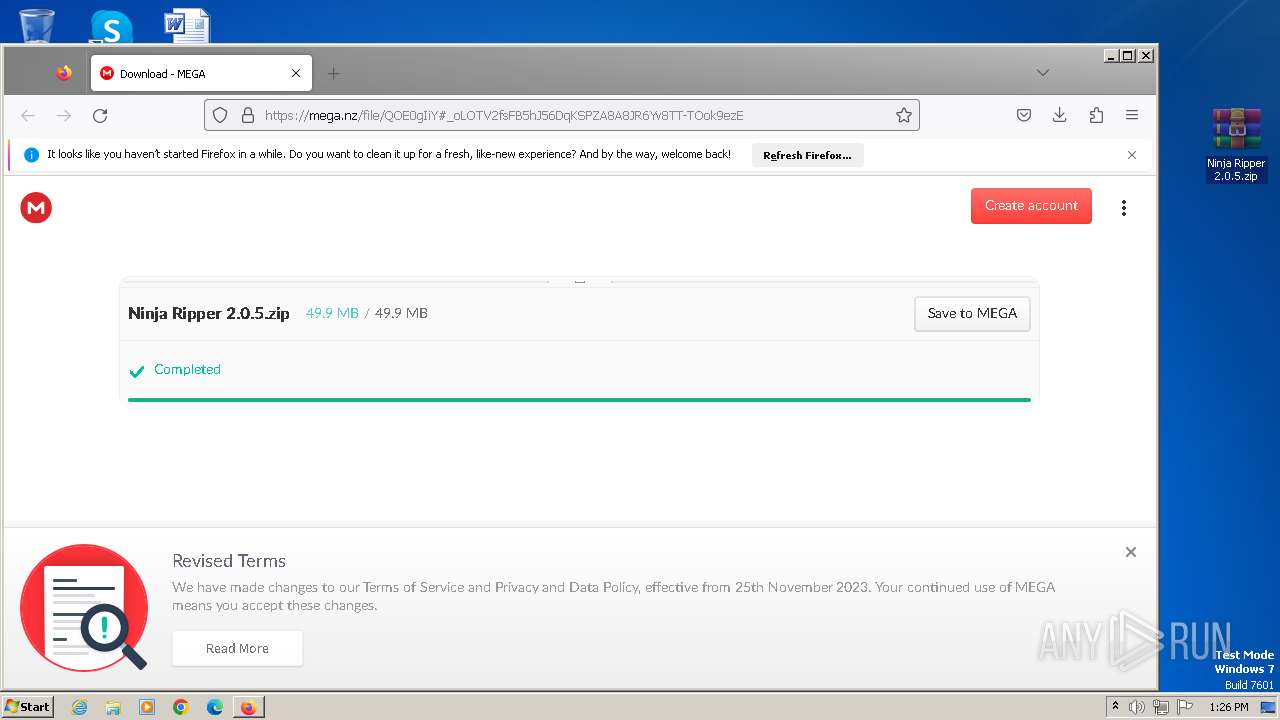Close the Download - MEGA tab
The height and width of the screenshot is (720, 1280).
[296, 73]
